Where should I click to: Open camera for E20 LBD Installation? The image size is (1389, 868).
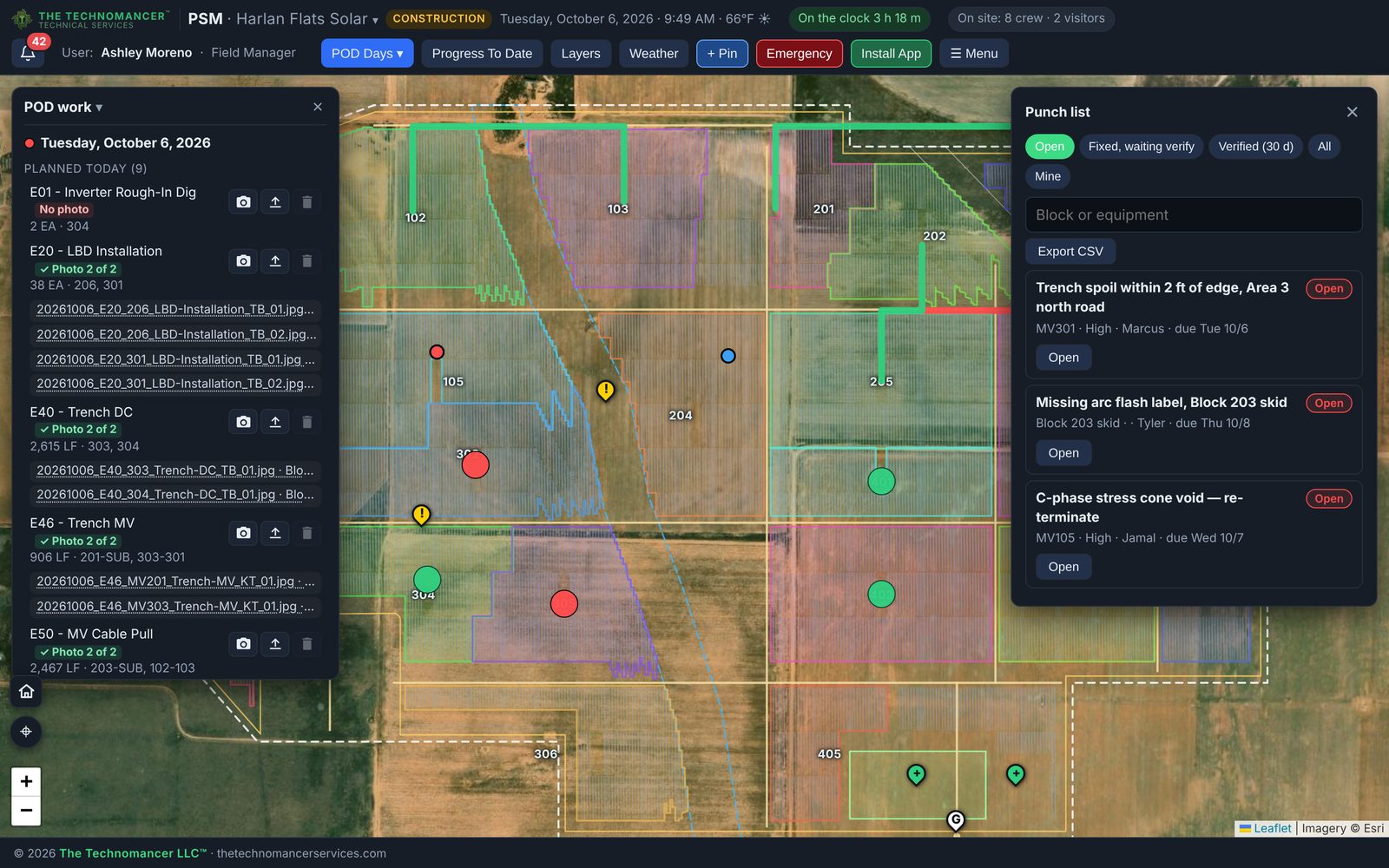(243, 261)
